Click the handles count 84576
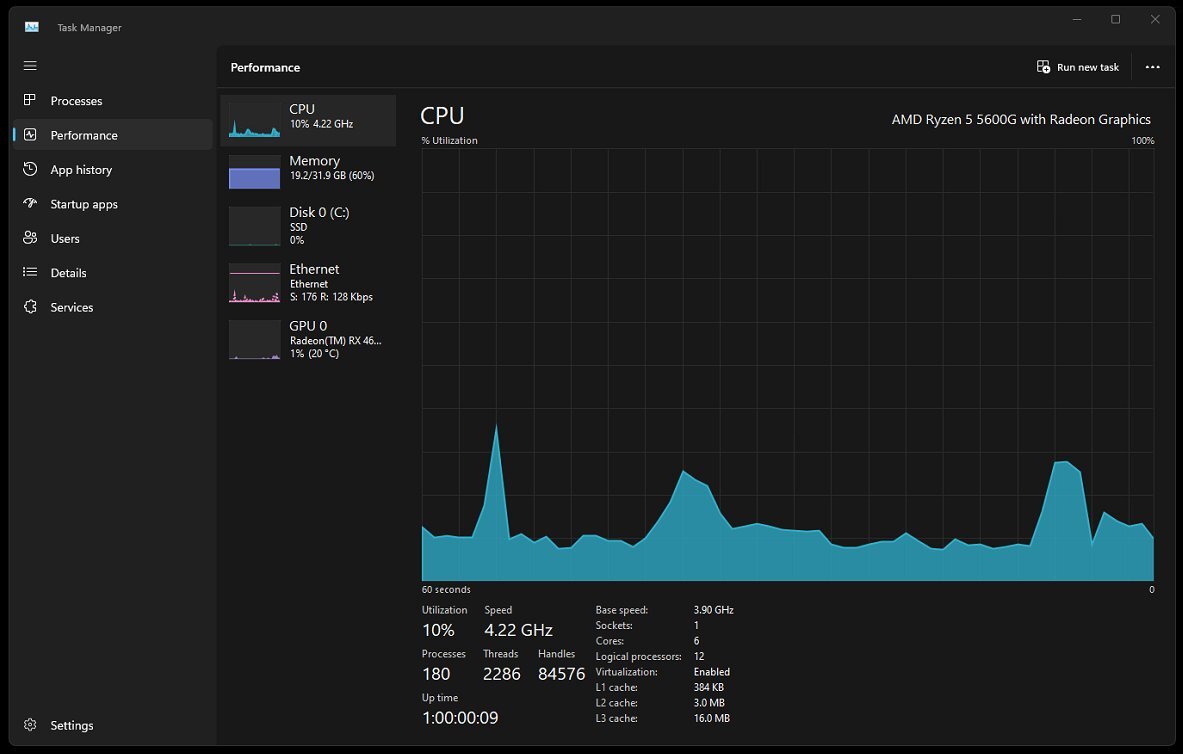1183x754 pixels. click(561, 674)
